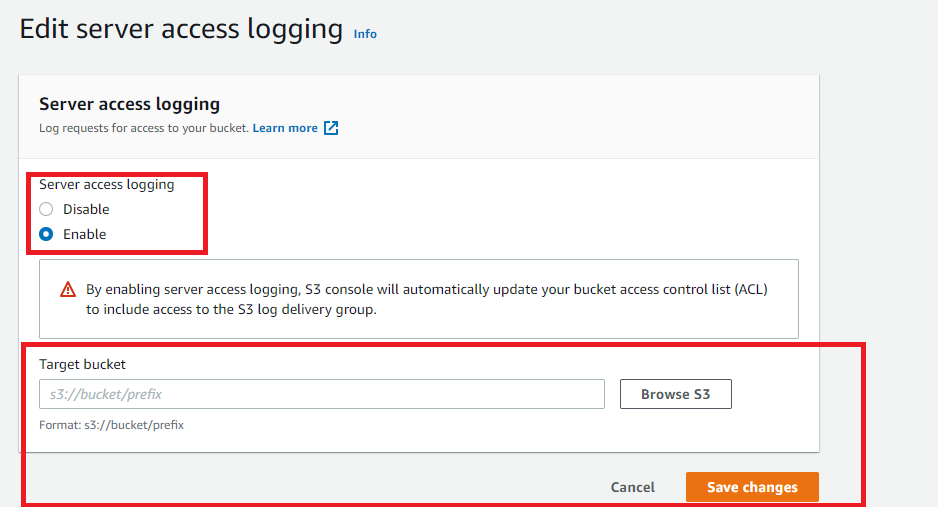Screen dimensions: 938x507
Task: Click the "Target bucket" field label
Action: coord(82,365)
